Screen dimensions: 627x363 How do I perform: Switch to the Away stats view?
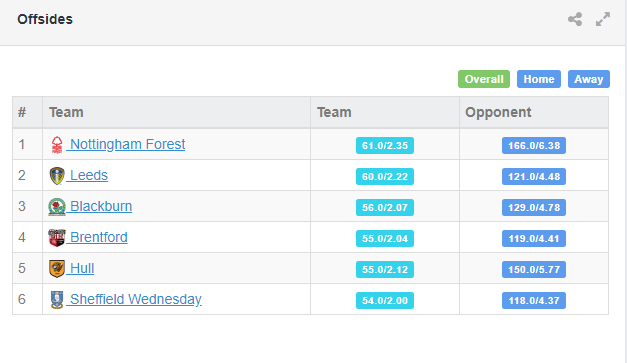click(589, 79)
